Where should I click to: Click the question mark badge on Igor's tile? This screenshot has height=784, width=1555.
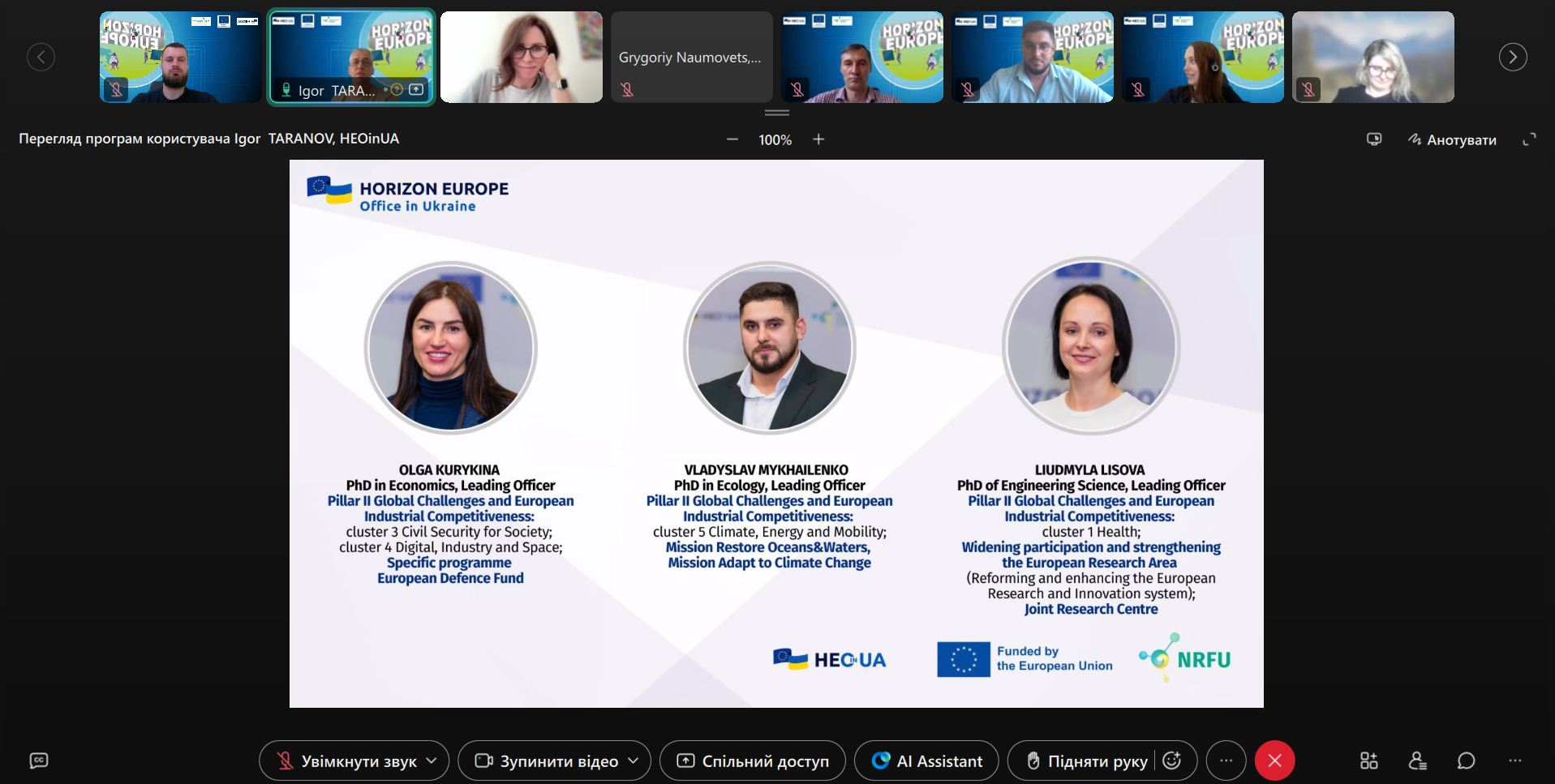coord(397,90)
